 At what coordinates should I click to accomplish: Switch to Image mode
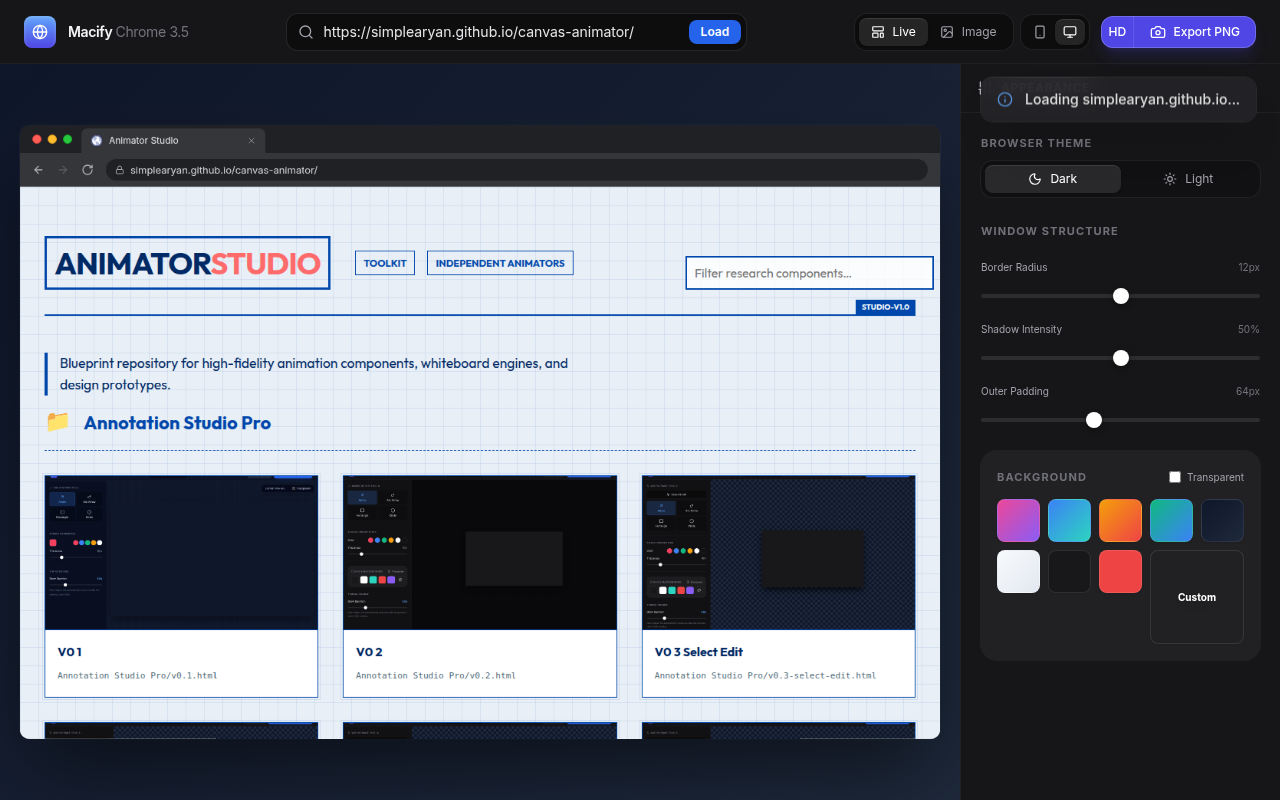[969, 31]
